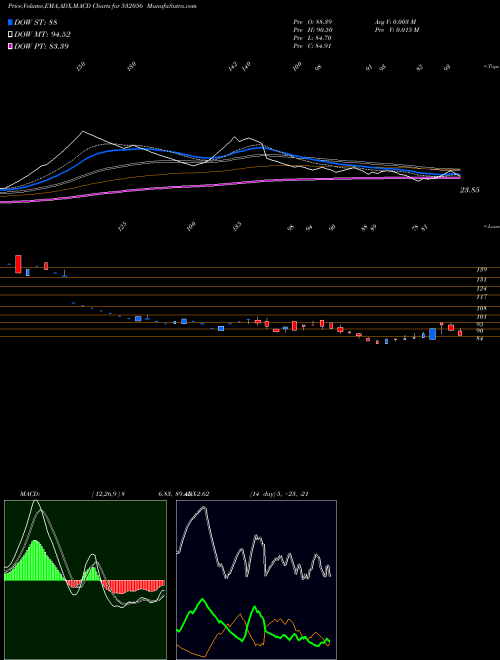This screenshot has height=660, width=500.
Task: Click the green +DI line peak in ADX panel
Action: point(203,599)
